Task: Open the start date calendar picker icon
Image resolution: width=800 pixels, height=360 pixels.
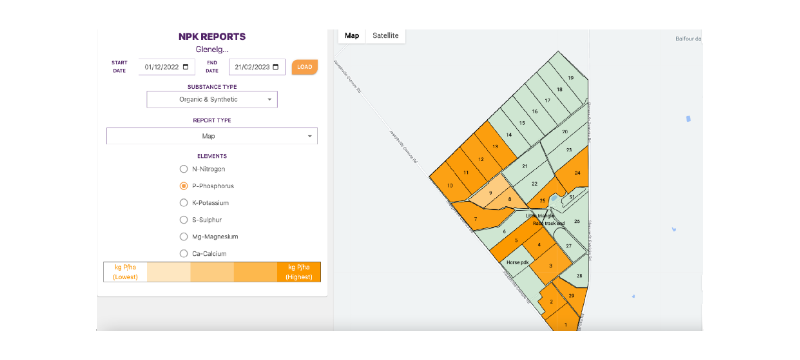Action: coord(185,67)
